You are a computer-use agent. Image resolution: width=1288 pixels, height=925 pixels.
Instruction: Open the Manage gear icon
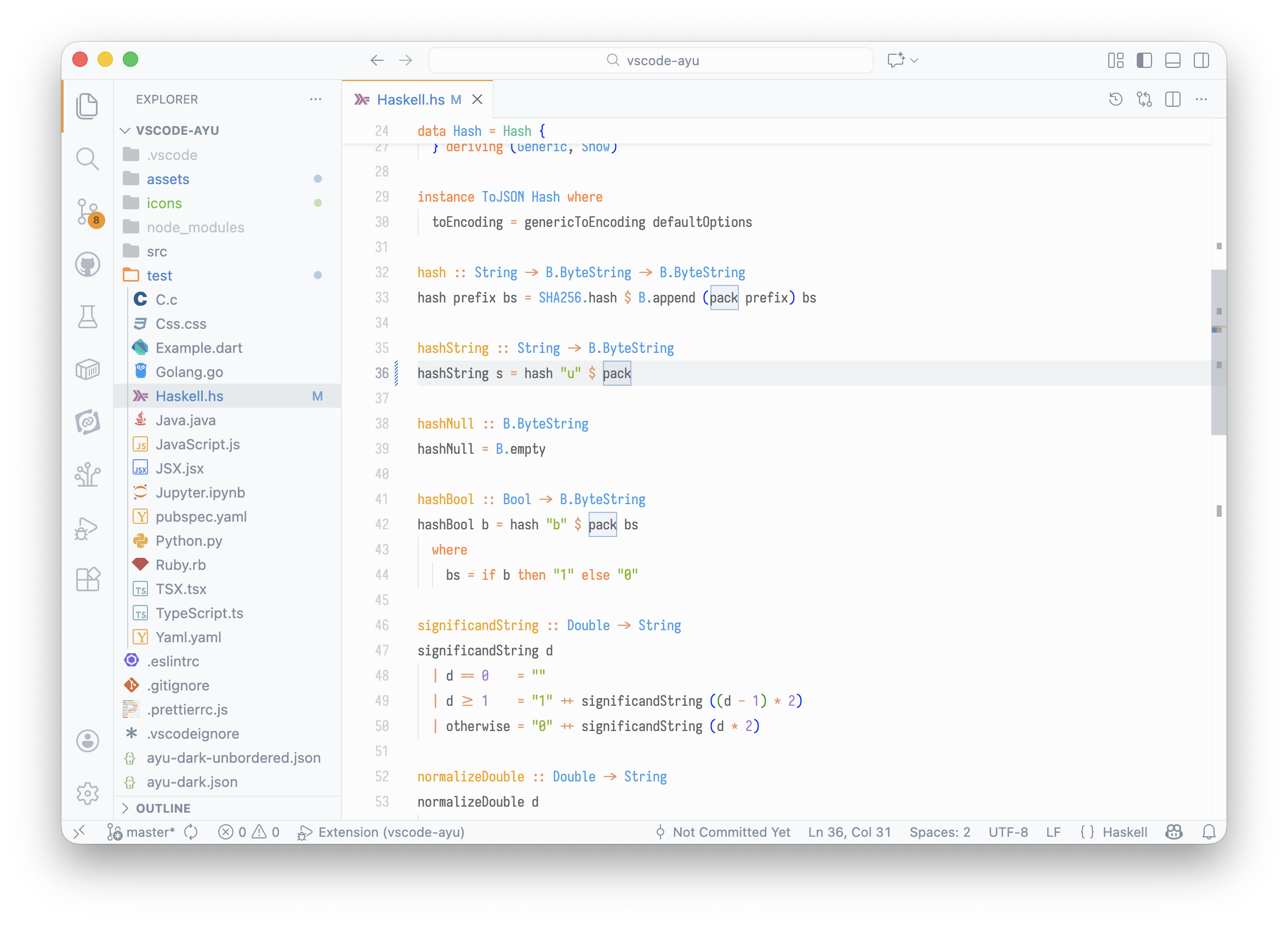88,793
